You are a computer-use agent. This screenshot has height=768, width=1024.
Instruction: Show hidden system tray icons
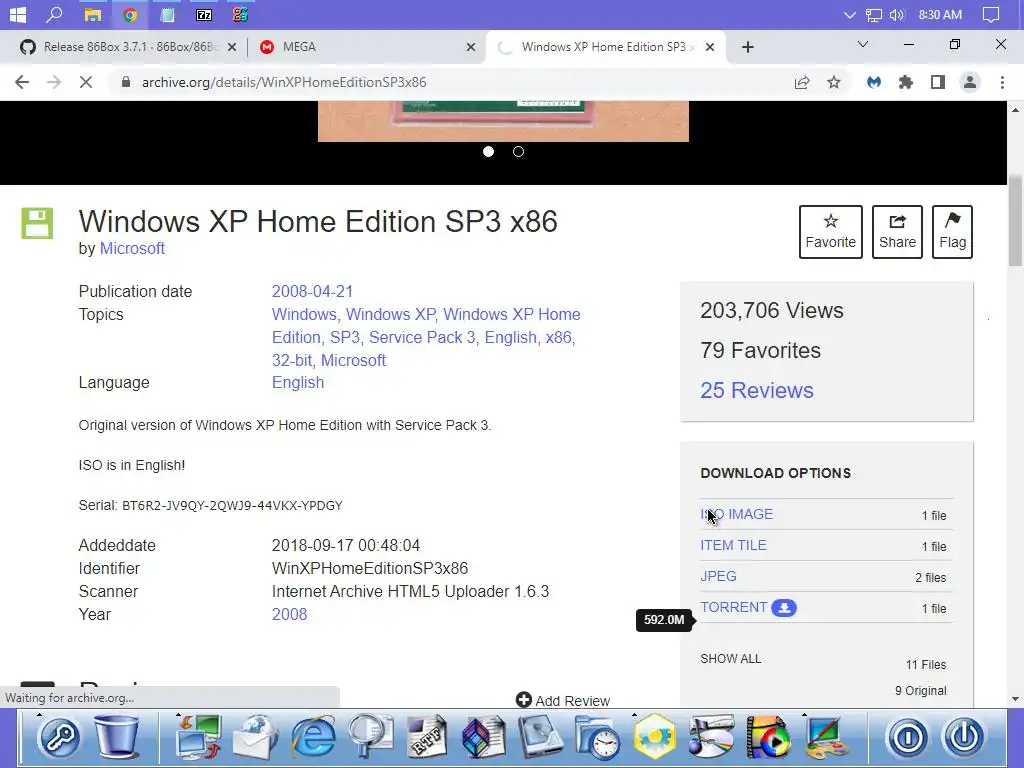[x=850, y=14]
